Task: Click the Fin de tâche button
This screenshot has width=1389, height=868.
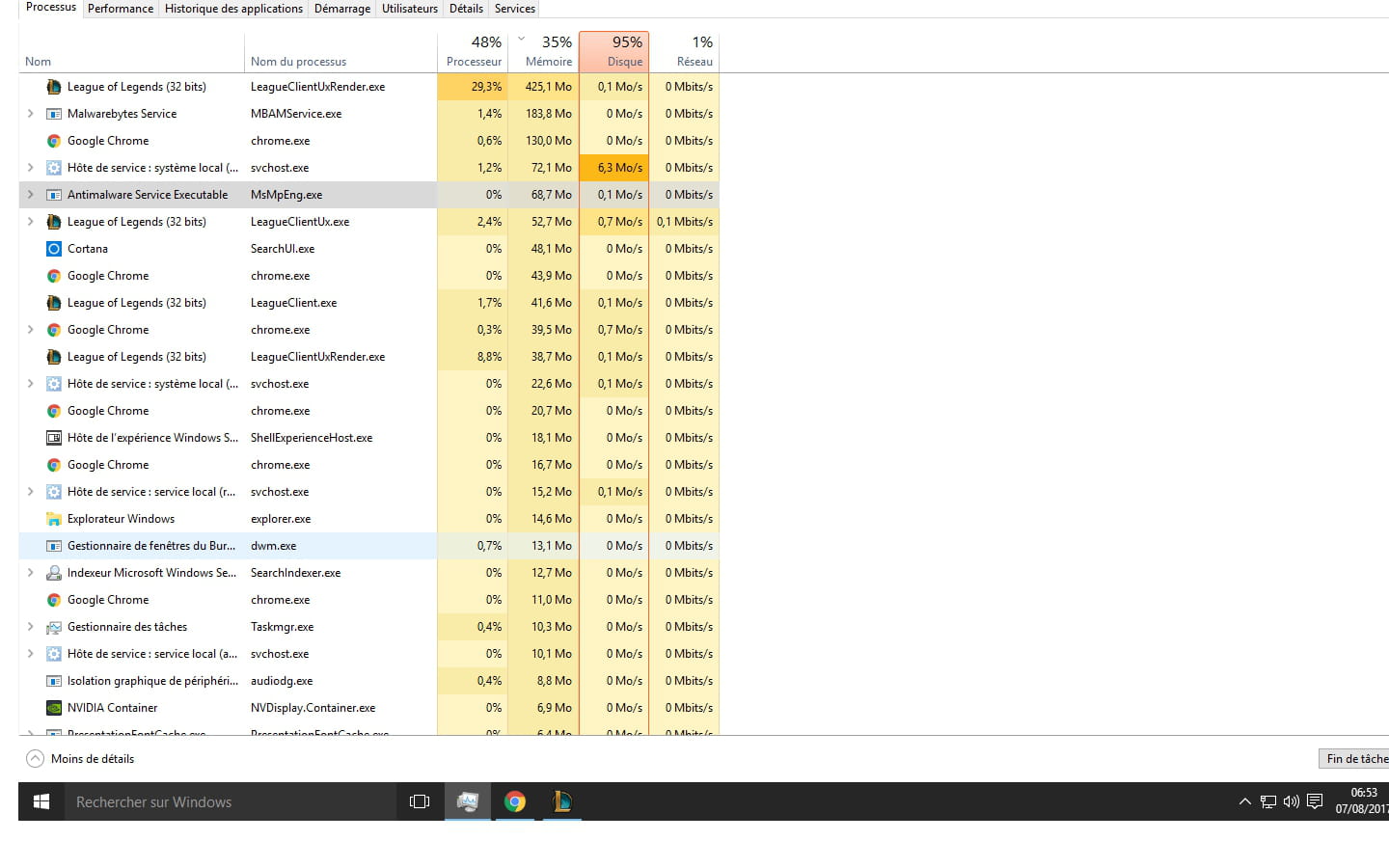Action: point(1354,759)
